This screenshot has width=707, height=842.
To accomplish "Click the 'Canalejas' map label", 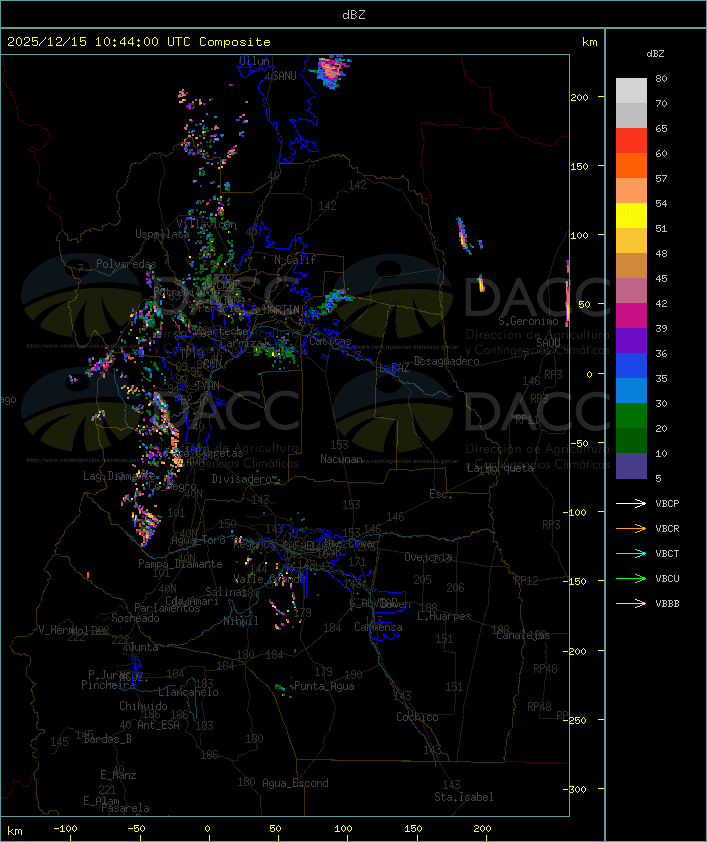I will click(523, 635).
